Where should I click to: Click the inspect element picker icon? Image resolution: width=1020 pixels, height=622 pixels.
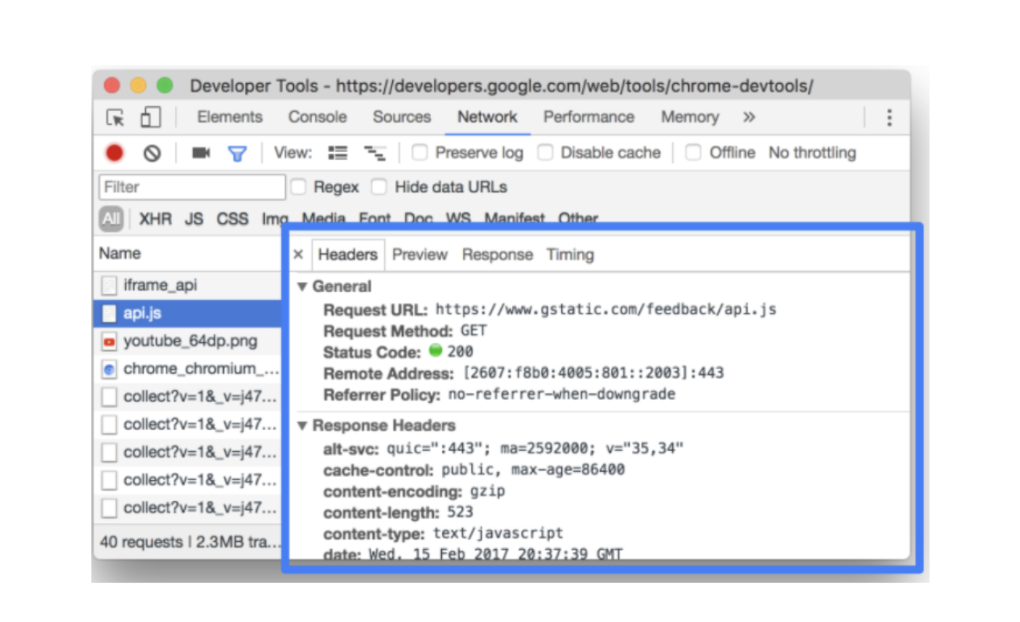pyautogui.click(x=116, y=118)
